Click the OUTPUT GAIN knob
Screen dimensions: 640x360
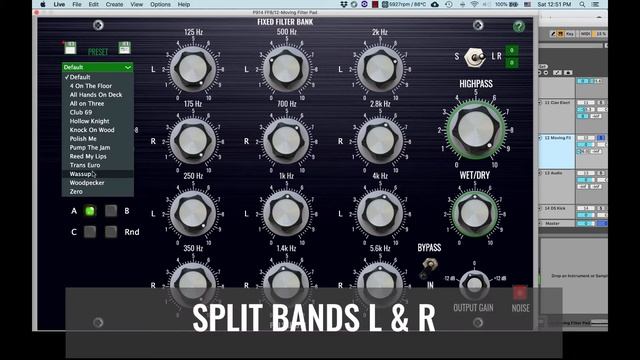[474, 284]
